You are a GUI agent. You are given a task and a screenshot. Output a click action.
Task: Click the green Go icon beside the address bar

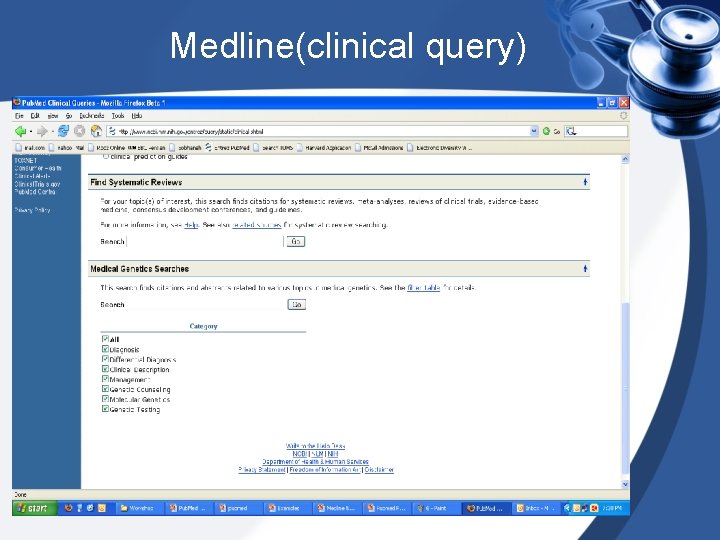click(546, 131)
